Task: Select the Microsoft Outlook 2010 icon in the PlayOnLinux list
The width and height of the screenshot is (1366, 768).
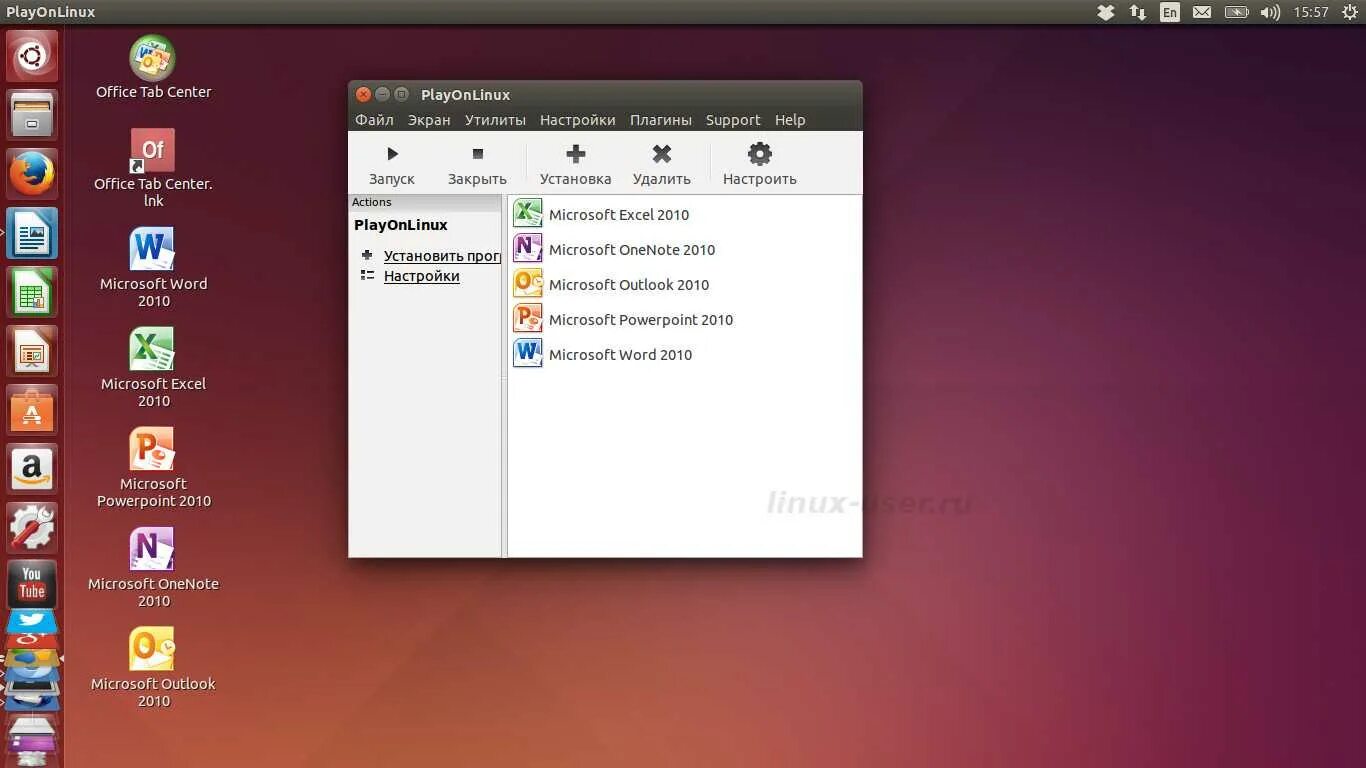Action: [527, 283]
